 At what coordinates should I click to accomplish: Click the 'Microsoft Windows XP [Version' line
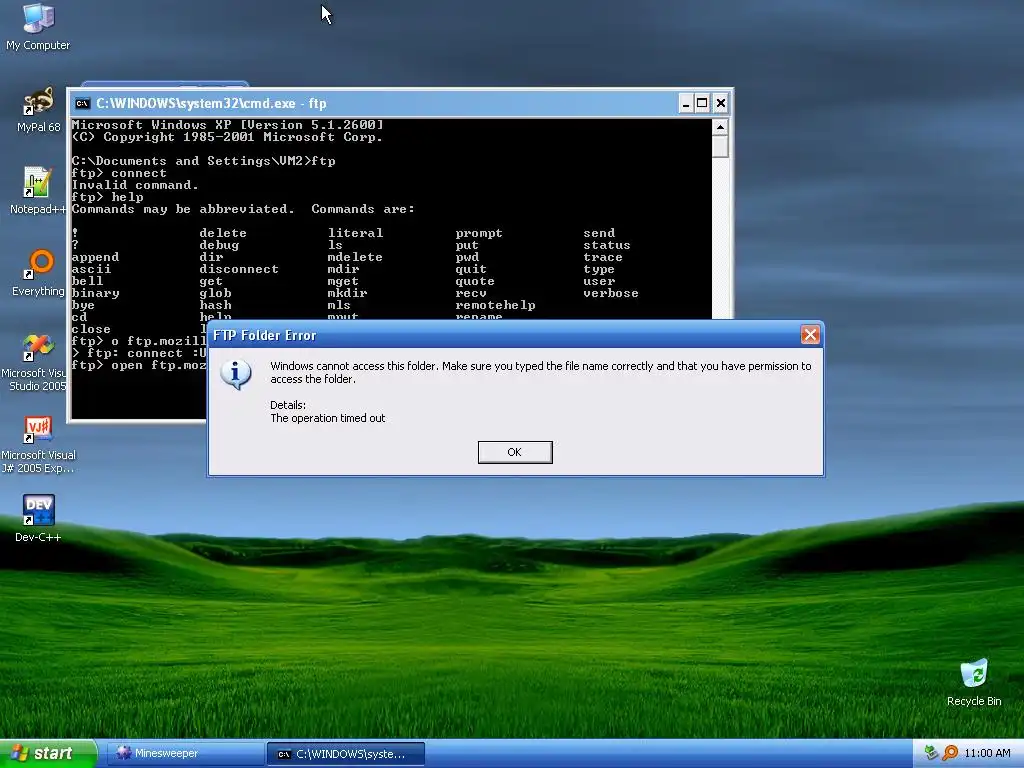click(x=227, y=125)
